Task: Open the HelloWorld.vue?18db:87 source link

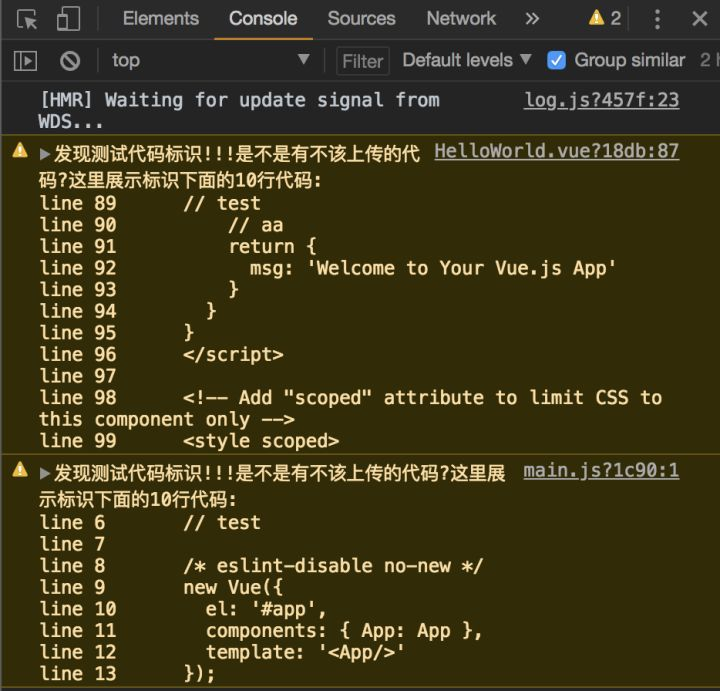Action: tap(557, 151)
